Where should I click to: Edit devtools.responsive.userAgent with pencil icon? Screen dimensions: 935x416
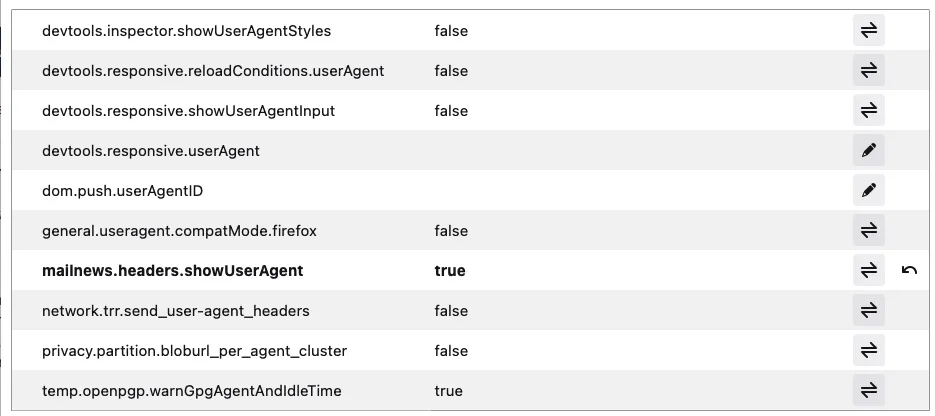pos(869,150)
